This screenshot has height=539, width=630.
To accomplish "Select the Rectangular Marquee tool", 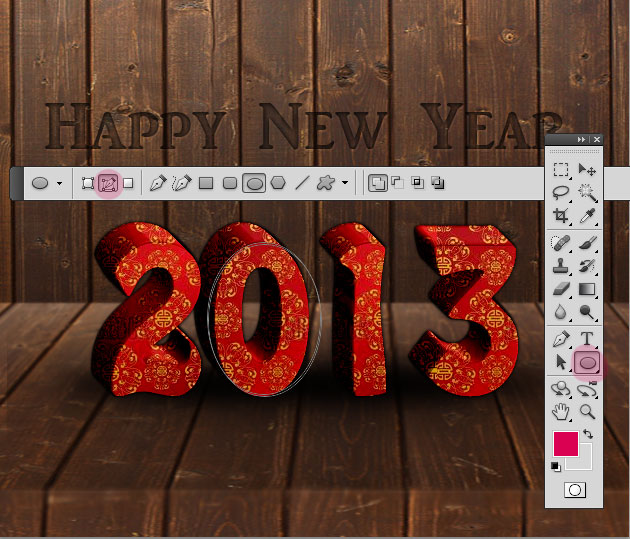I will click(561, 170).
